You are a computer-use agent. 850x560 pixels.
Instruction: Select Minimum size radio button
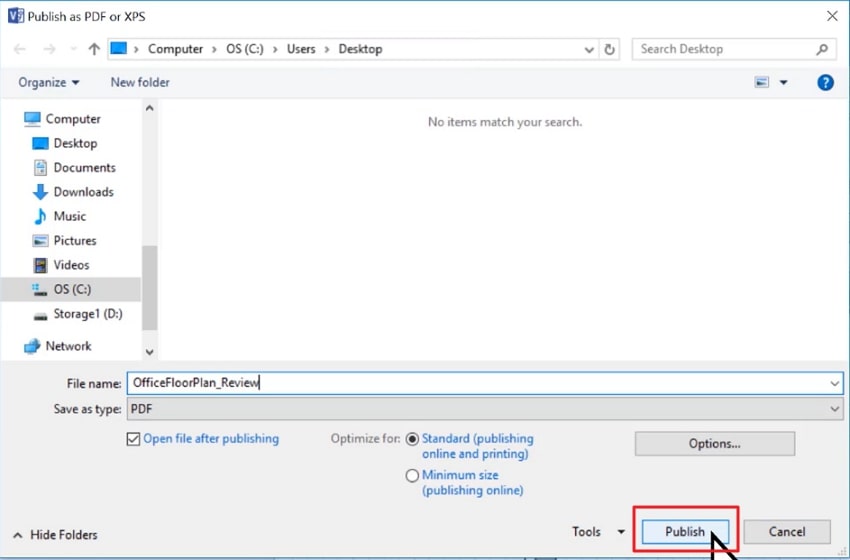412,475
